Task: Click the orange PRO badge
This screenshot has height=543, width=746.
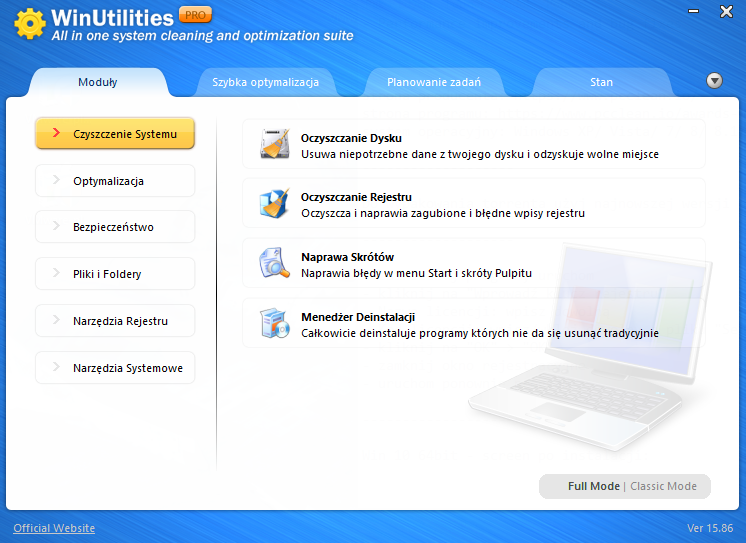Action: [195, 15]
